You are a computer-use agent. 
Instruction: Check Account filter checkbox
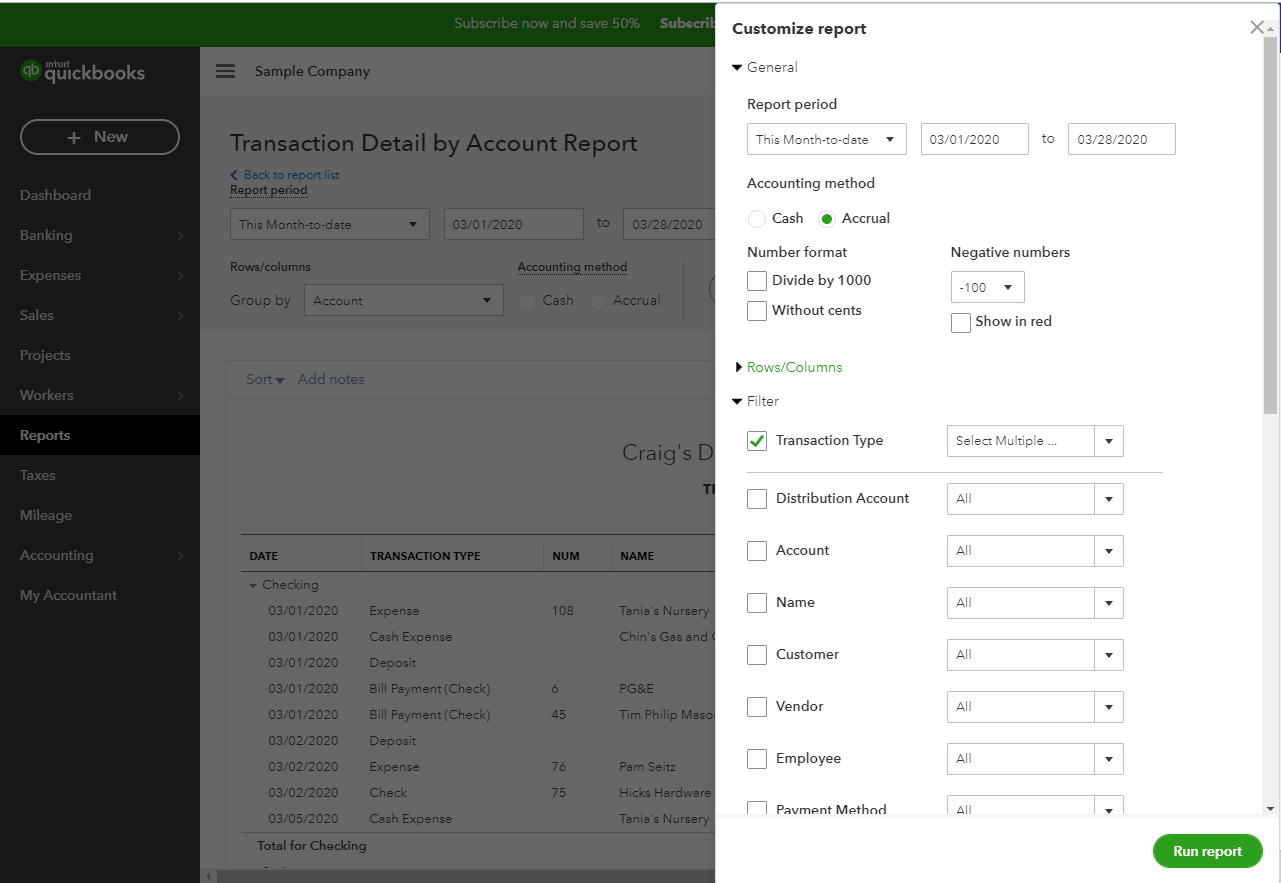click(x=757, y=551)
